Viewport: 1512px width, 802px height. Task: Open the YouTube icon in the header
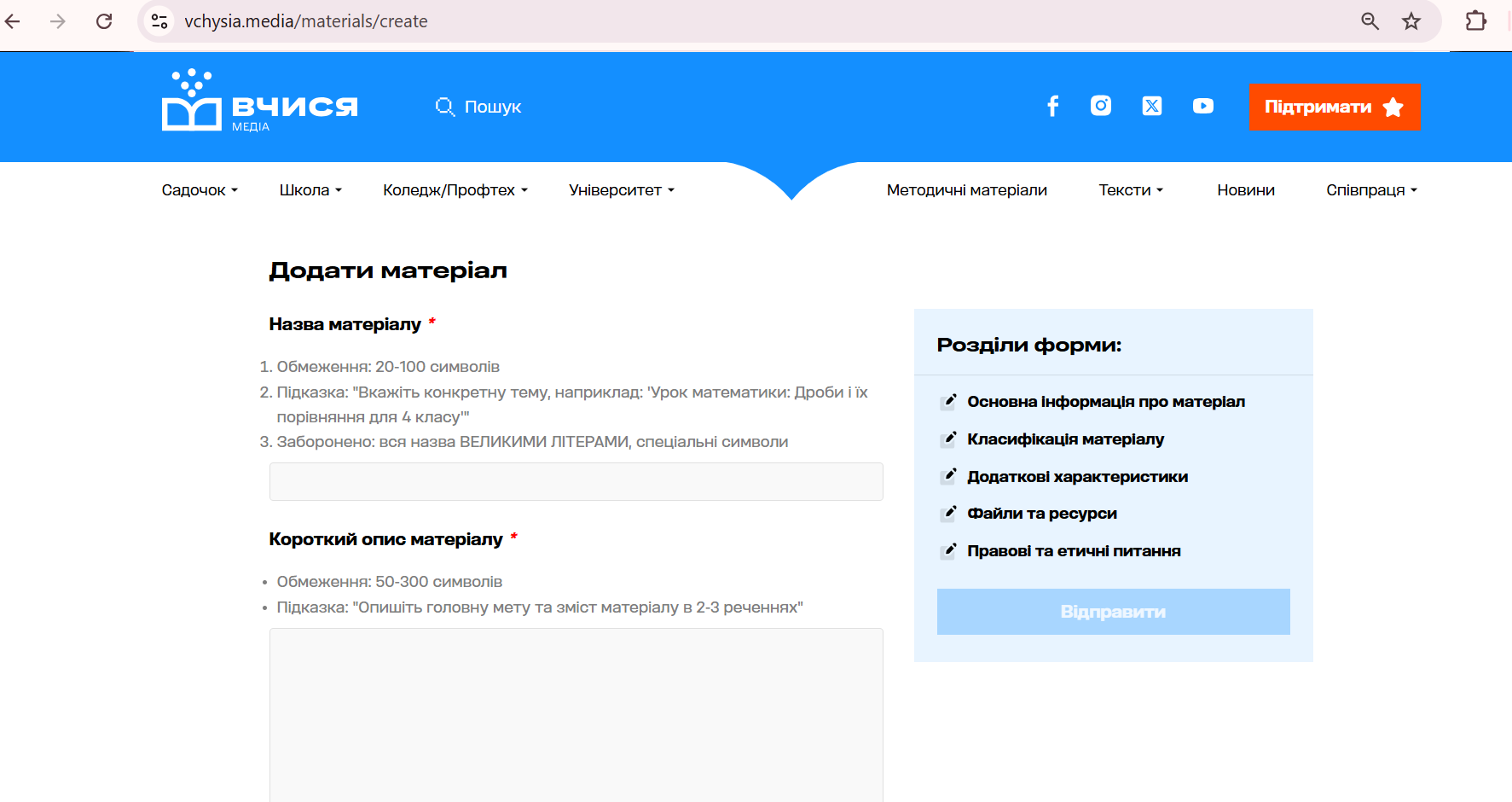[x=1203, y=106]
